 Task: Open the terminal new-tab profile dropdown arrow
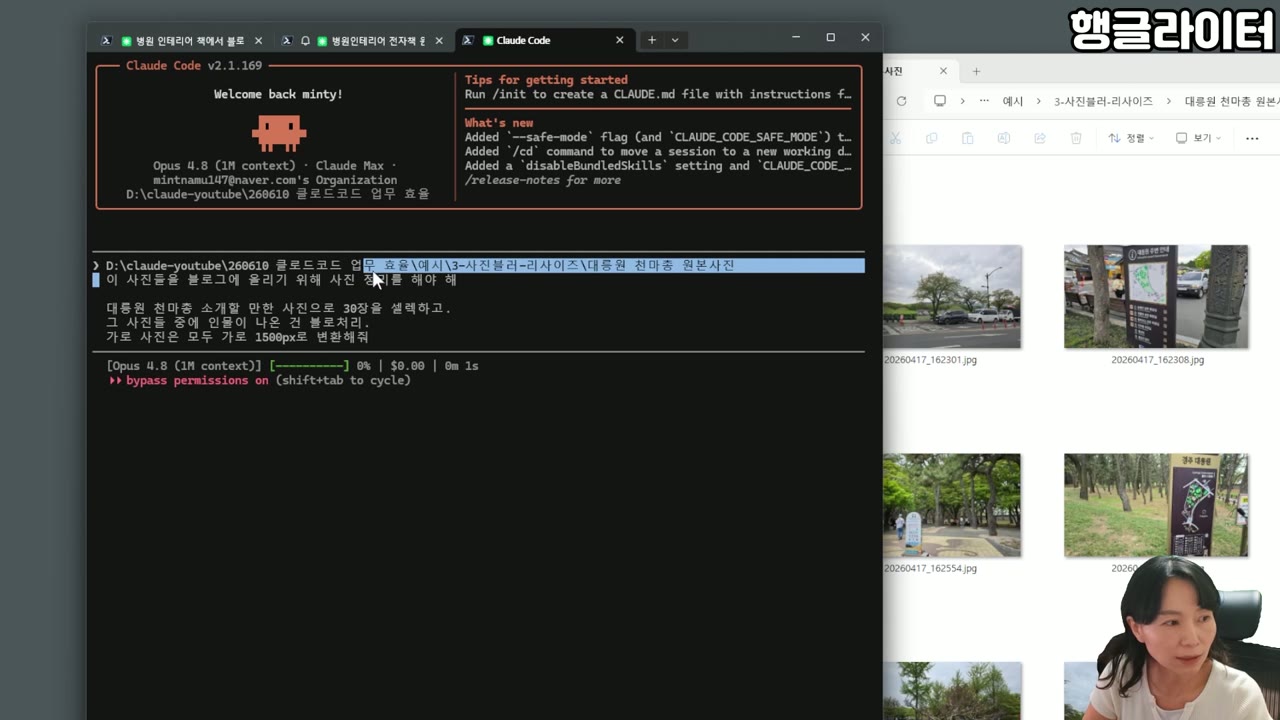pyautogui.click(x=675, y=40)
